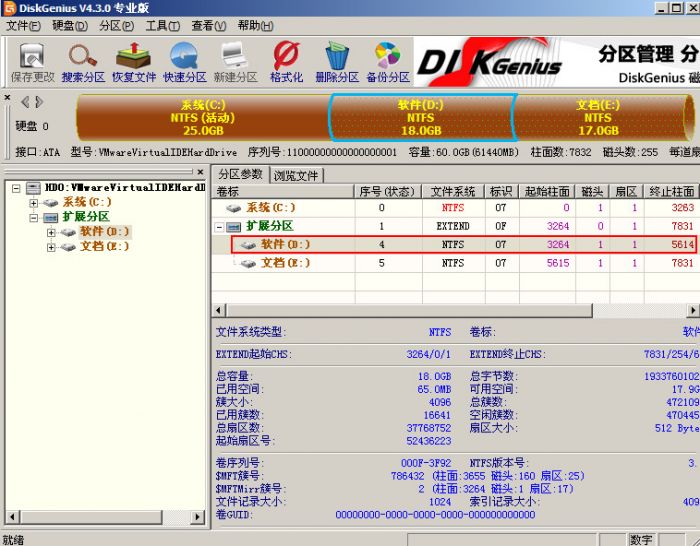The width and height of the screenshot is (700, 546).
Task: Select 系统(C:) row in partition table
Action: pyautogui.click(x=272, y=208)
